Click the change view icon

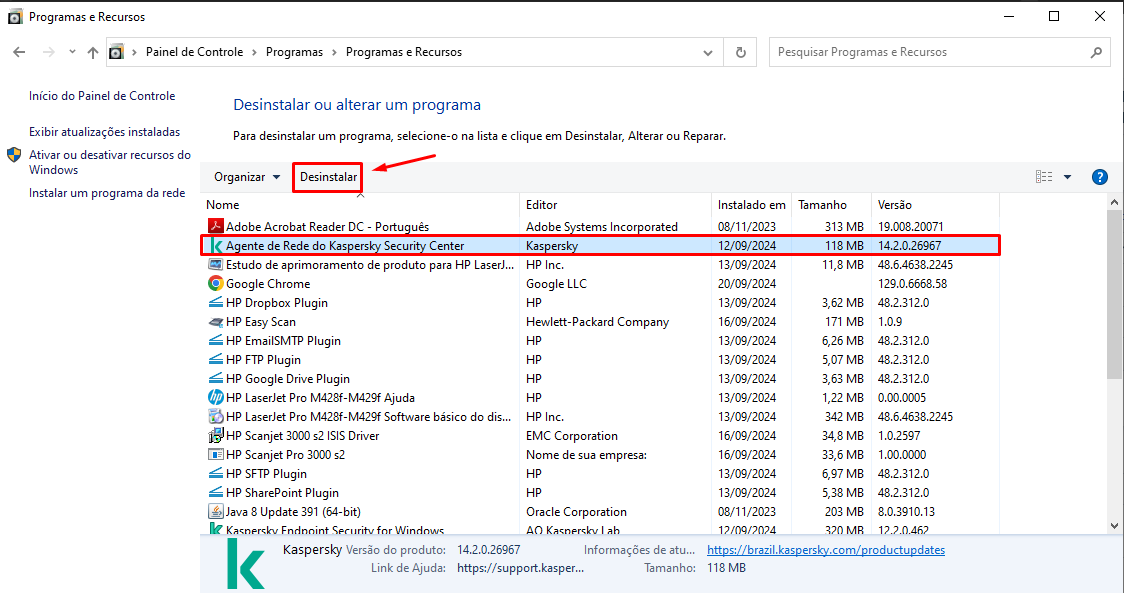coord(1044,176)
